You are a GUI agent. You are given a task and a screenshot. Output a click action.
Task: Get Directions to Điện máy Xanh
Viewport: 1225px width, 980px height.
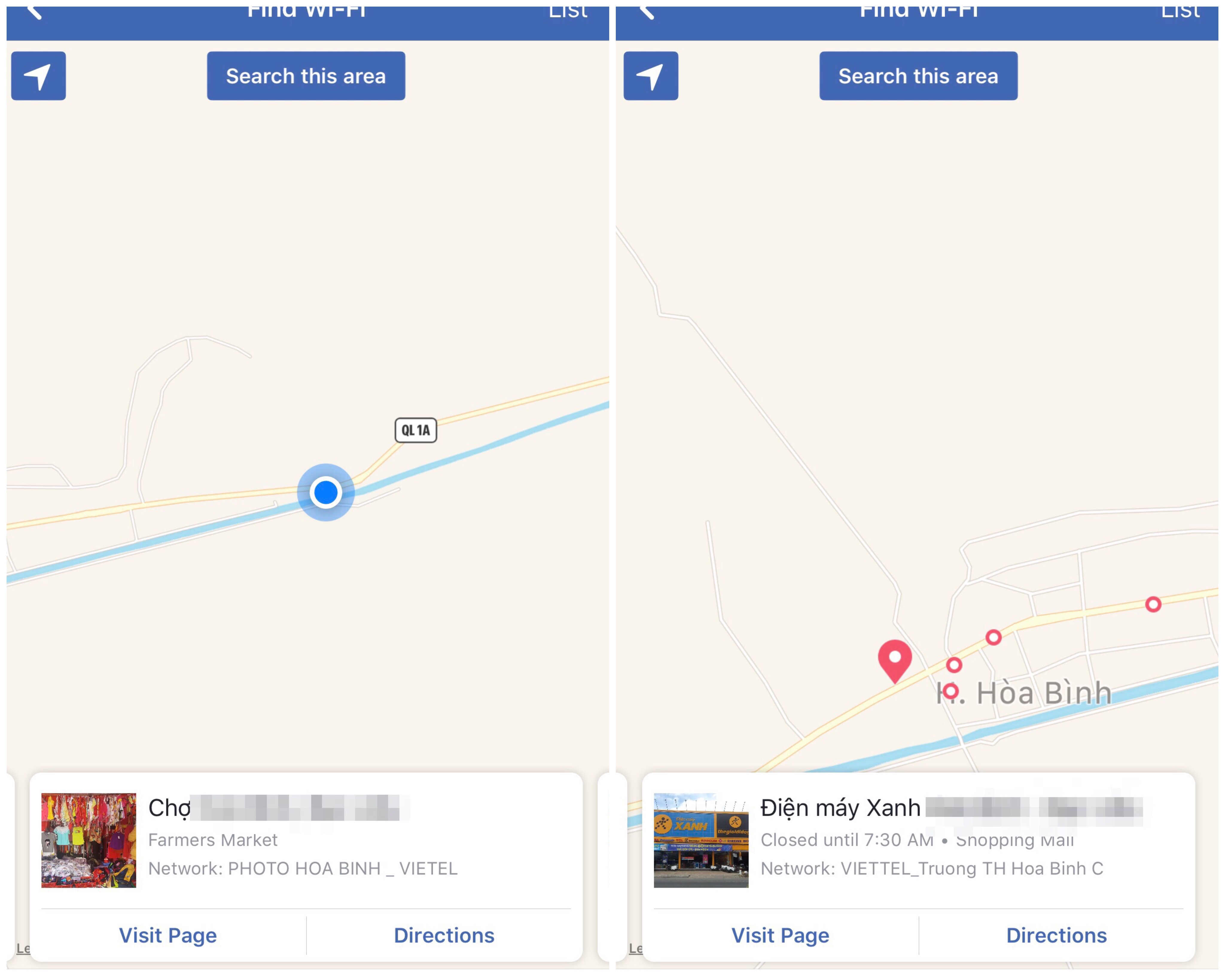[1057, 936]
